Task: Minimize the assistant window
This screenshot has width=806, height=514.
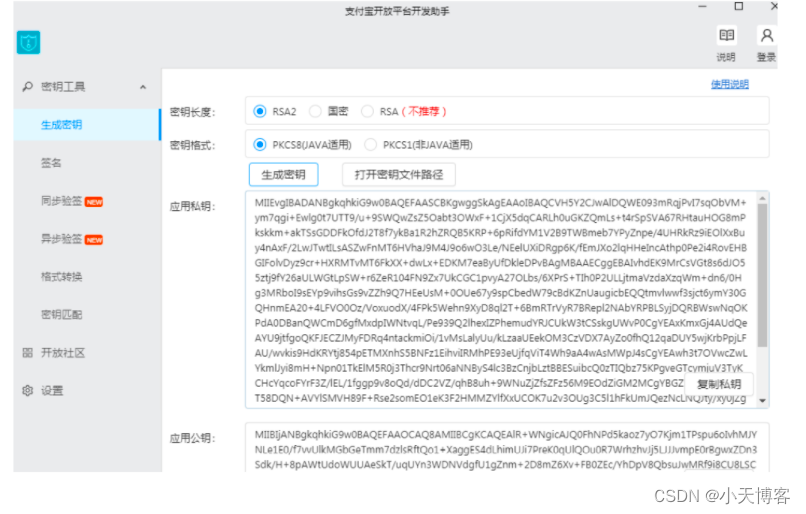Action: 703,7
